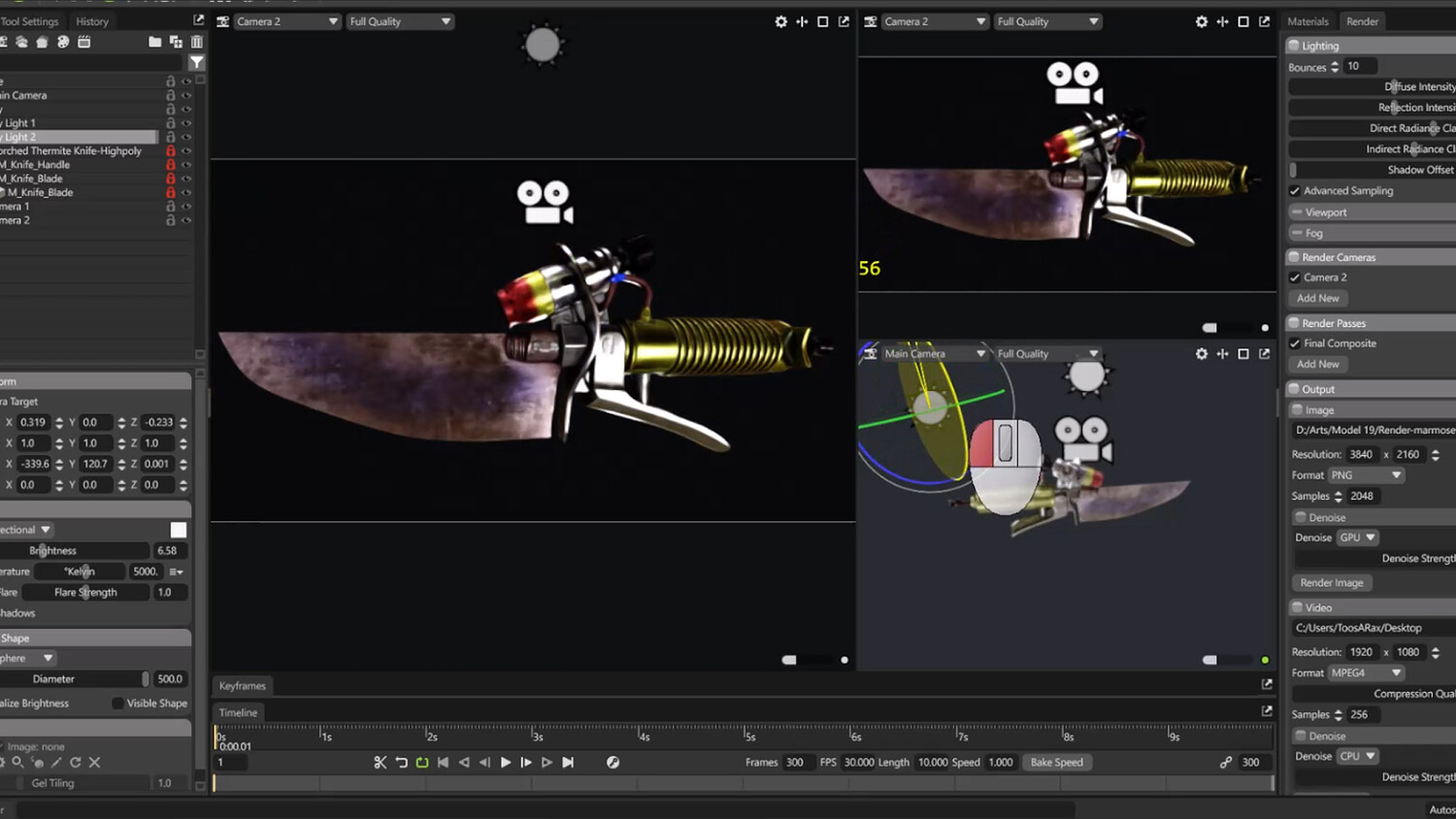Screen dimensions: 1456x819
Task: Hide Light 1 using its eye icon
Action: [x=186, y=123]
